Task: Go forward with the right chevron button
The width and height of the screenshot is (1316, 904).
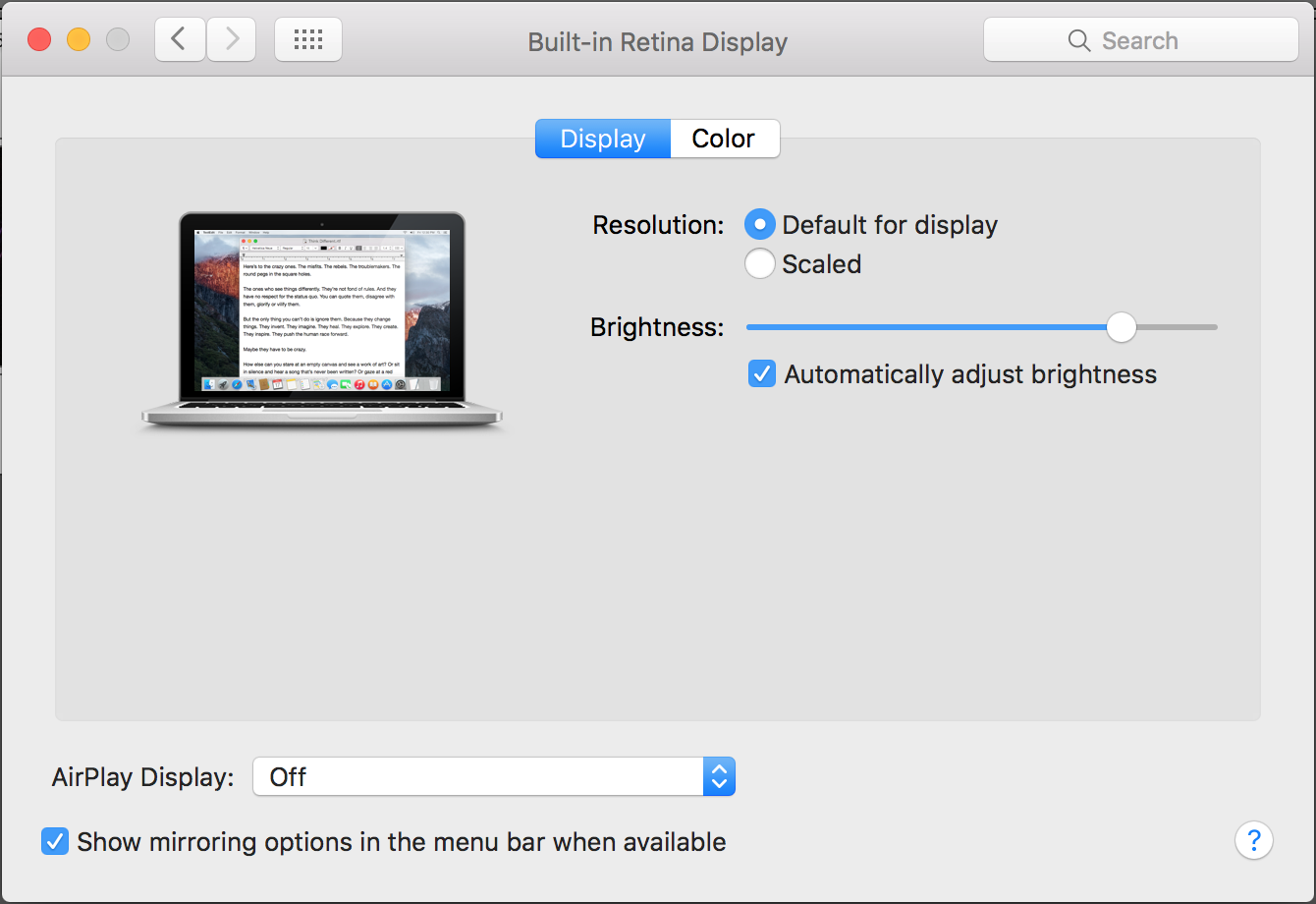Action: pyautogui.click(x=232, y=39)
